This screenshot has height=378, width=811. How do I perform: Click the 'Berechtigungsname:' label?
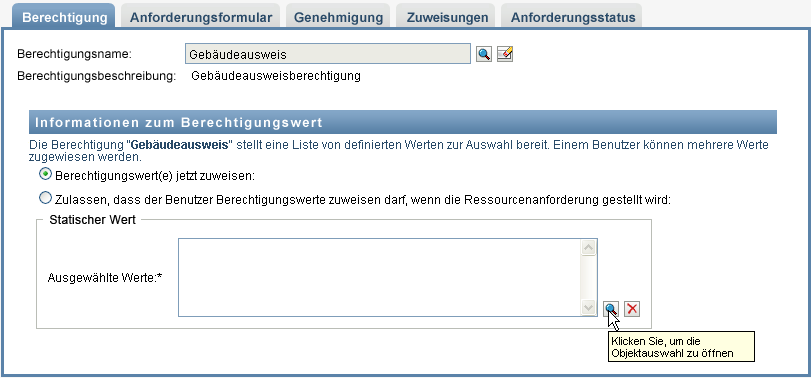(75, 54)
